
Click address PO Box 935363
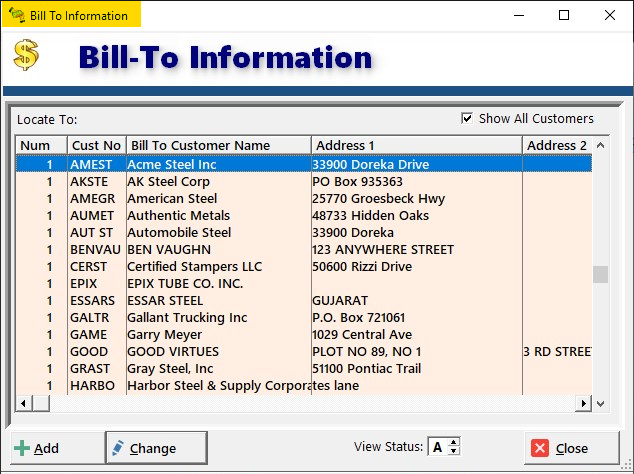(357, 182)
